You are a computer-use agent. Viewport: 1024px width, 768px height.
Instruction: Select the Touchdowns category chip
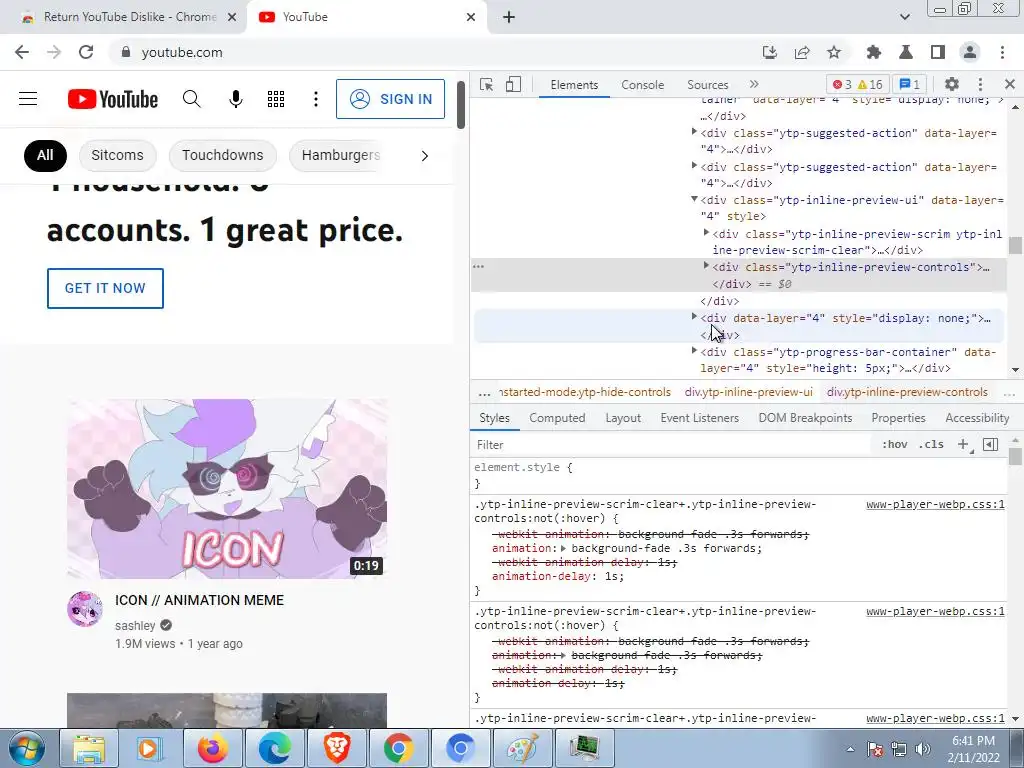click(x=223, y=155)
